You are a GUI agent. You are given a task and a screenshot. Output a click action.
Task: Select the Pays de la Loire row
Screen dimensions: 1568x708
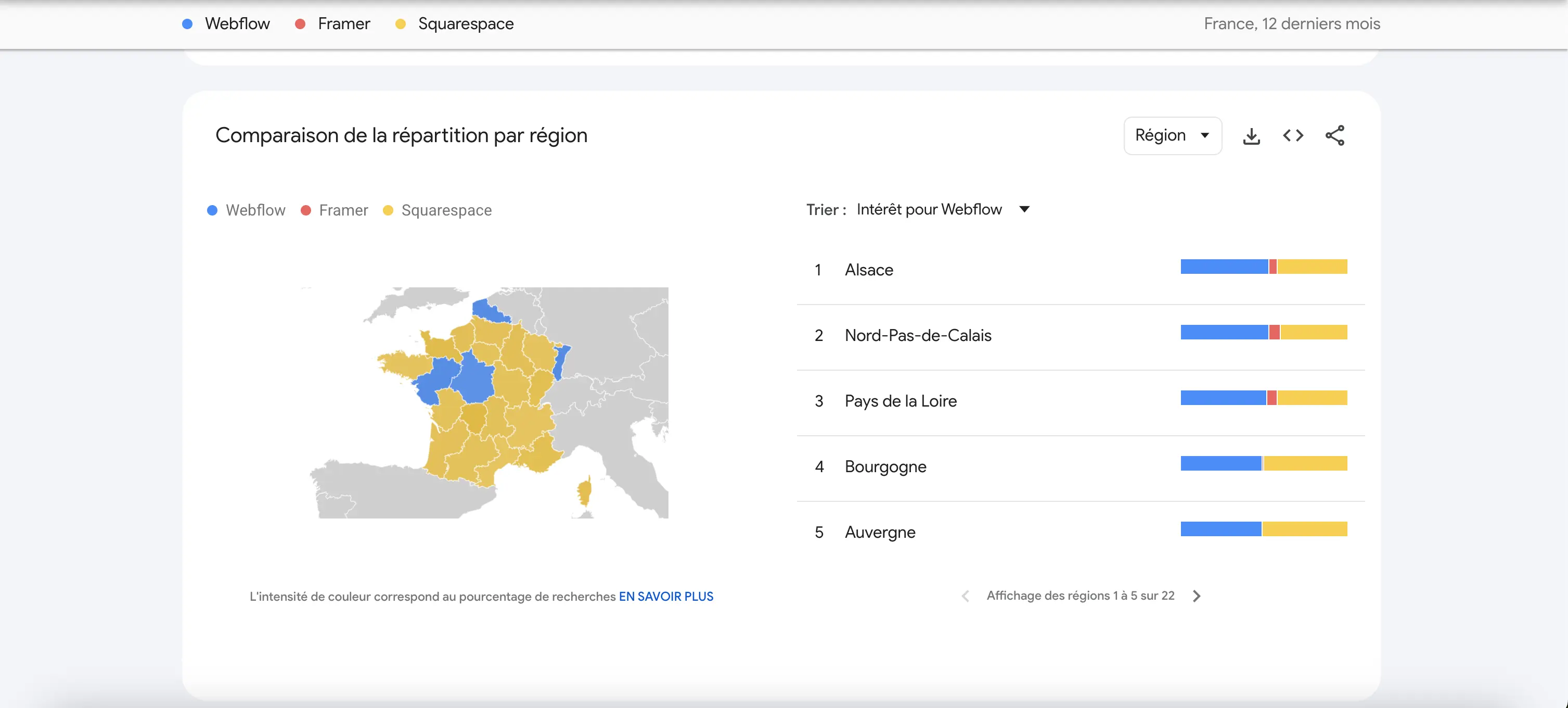[1081, 401]
